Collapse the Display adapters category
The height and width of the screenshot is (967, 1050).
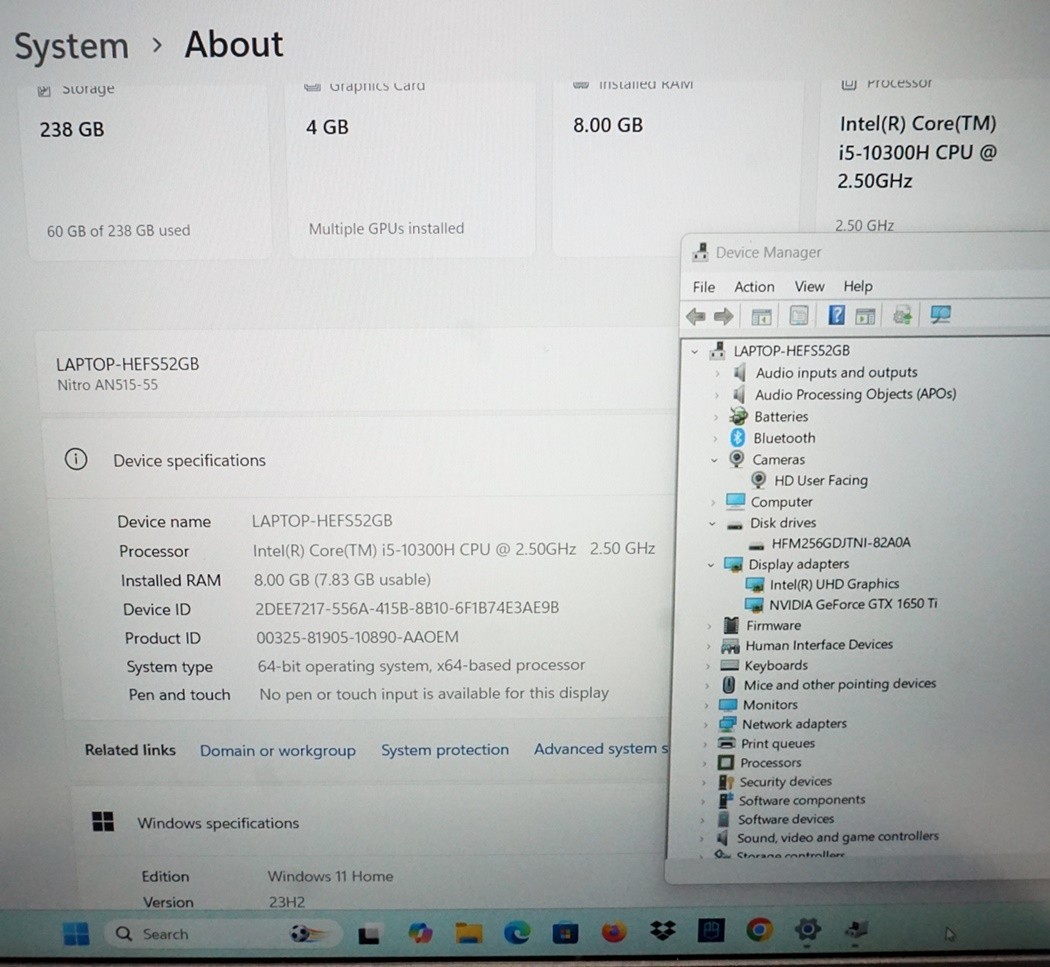click(710, 565)
